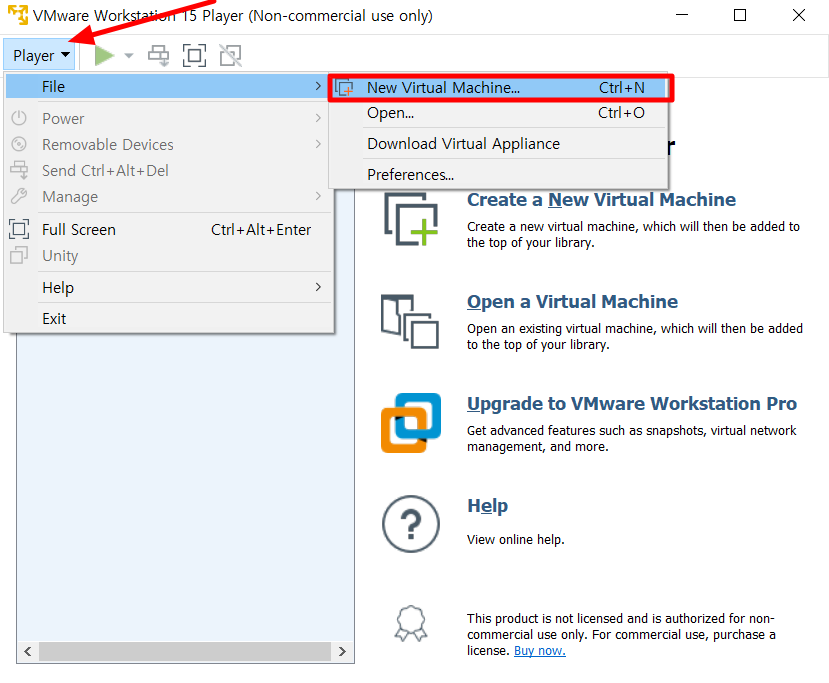Screen dimensions: 829x683
Task: Click the library horizontal scrollbar thumb
Action: [x=185, y=651]
